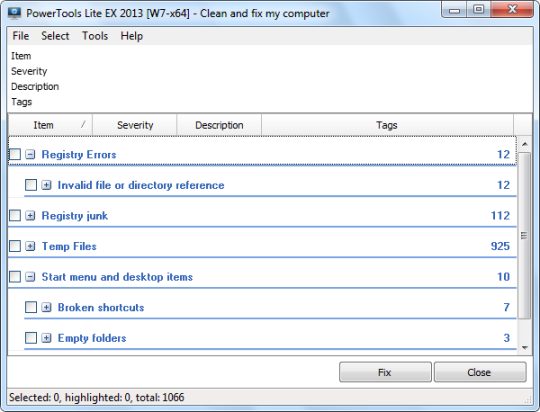This screenshot has height=412, width=540.
Task: Open the Help menu
Action: coord(132,36)
